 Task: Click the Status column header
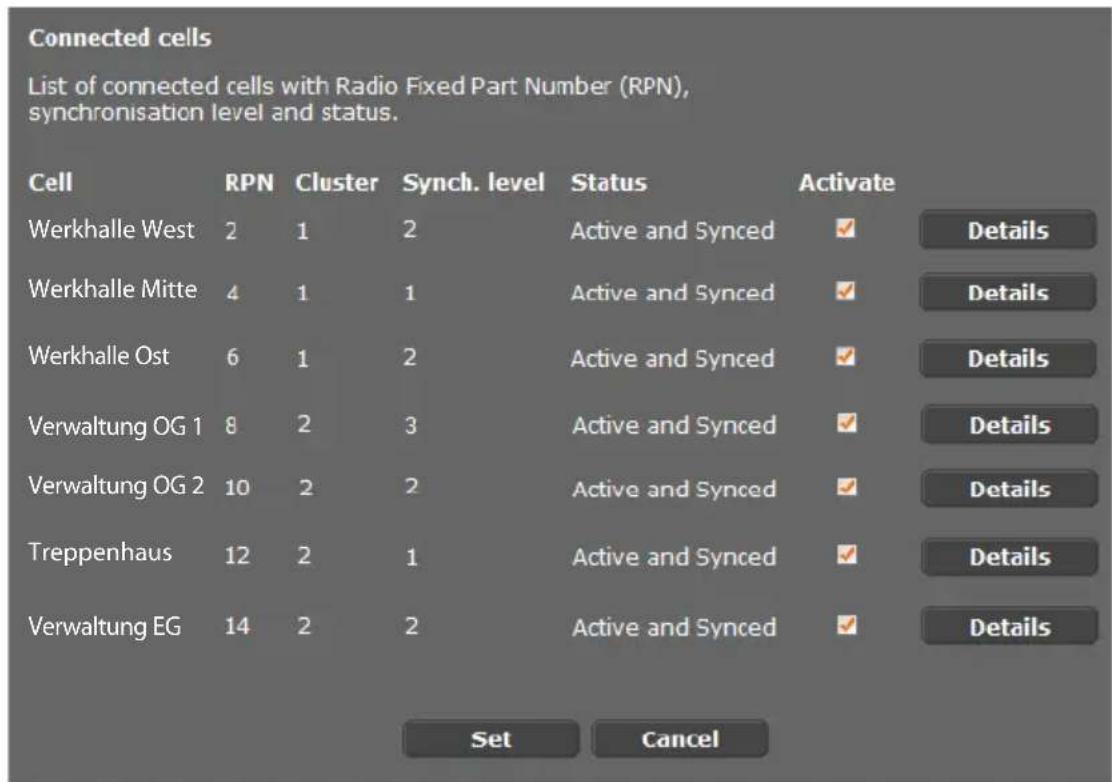608,182
